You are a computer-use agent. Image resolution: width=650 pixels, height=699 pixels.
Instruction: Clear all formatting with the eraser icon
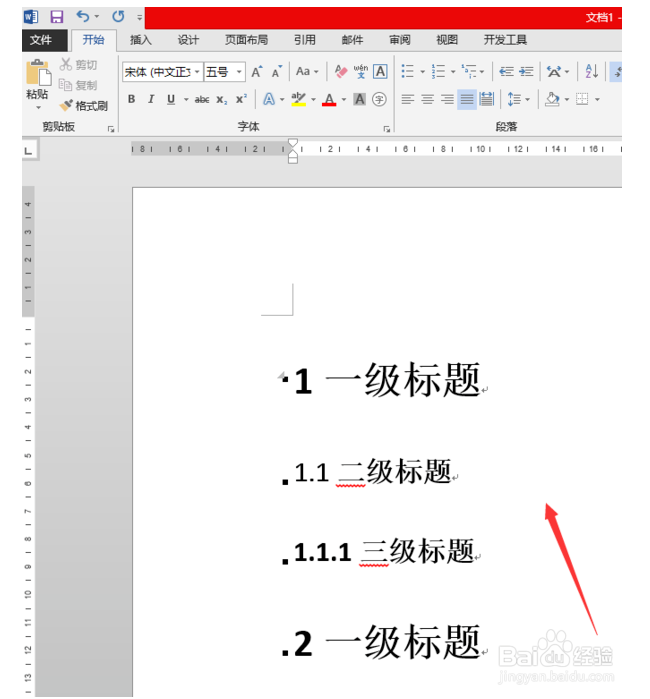point(341,71)
